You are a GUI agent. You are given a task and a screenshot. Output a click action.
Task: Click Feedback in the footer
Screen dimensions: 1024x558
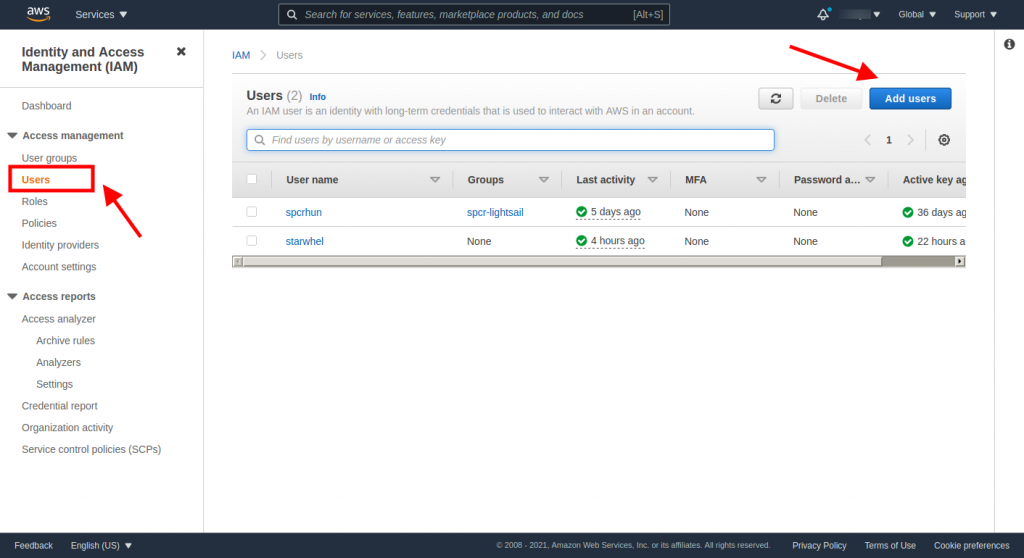click(33, 546)
